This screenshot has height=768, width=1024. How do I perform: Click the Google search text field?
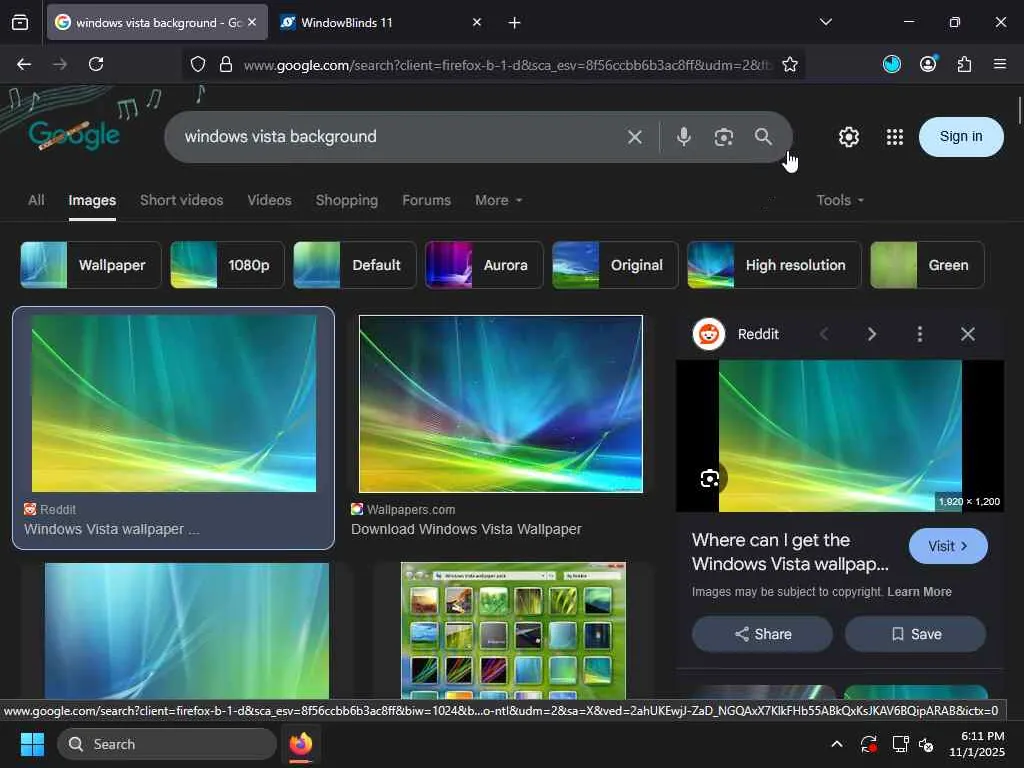tap(398, 136)
